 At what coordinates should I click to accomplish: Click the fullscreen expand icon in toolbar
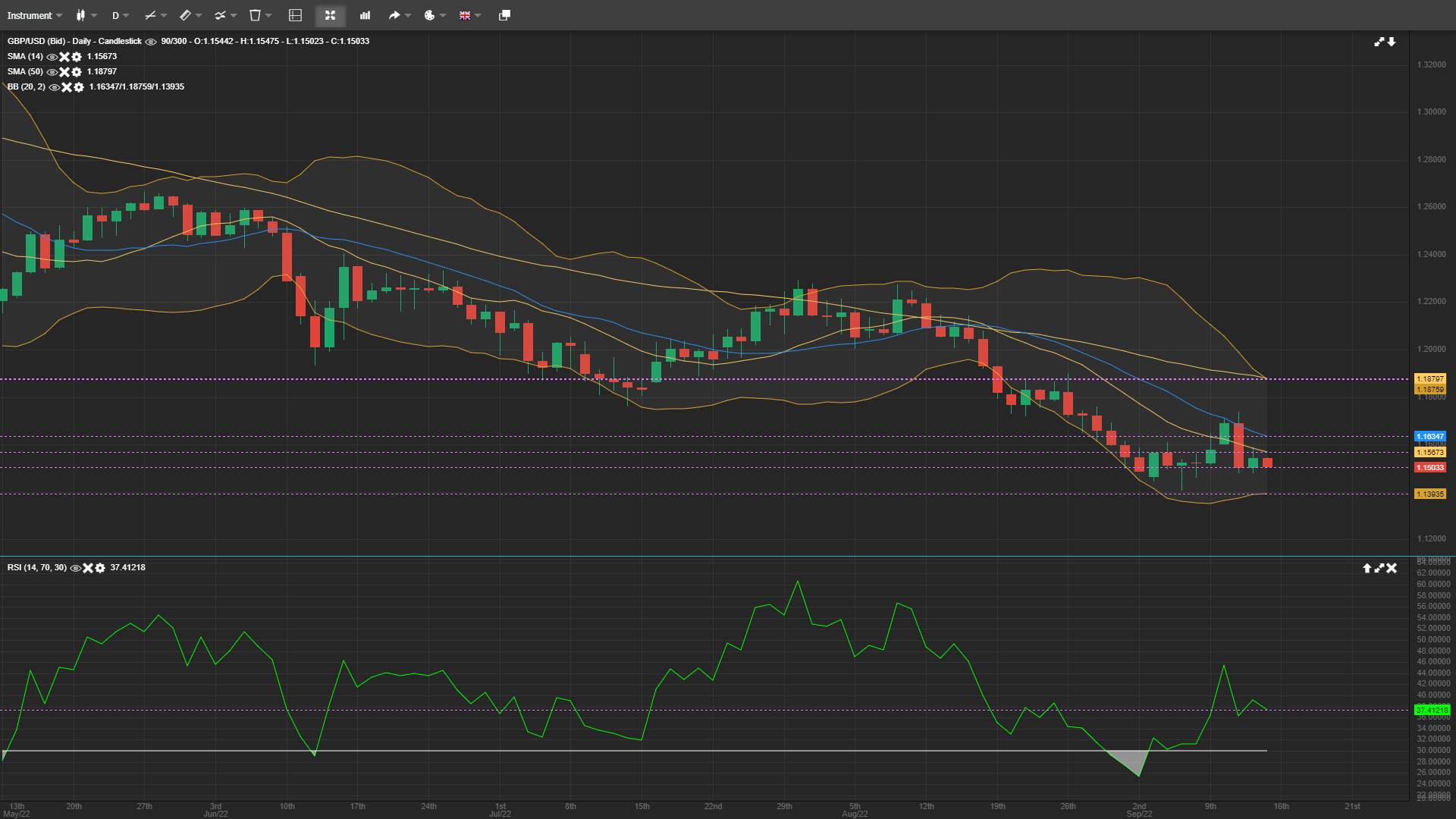point(330,15)
